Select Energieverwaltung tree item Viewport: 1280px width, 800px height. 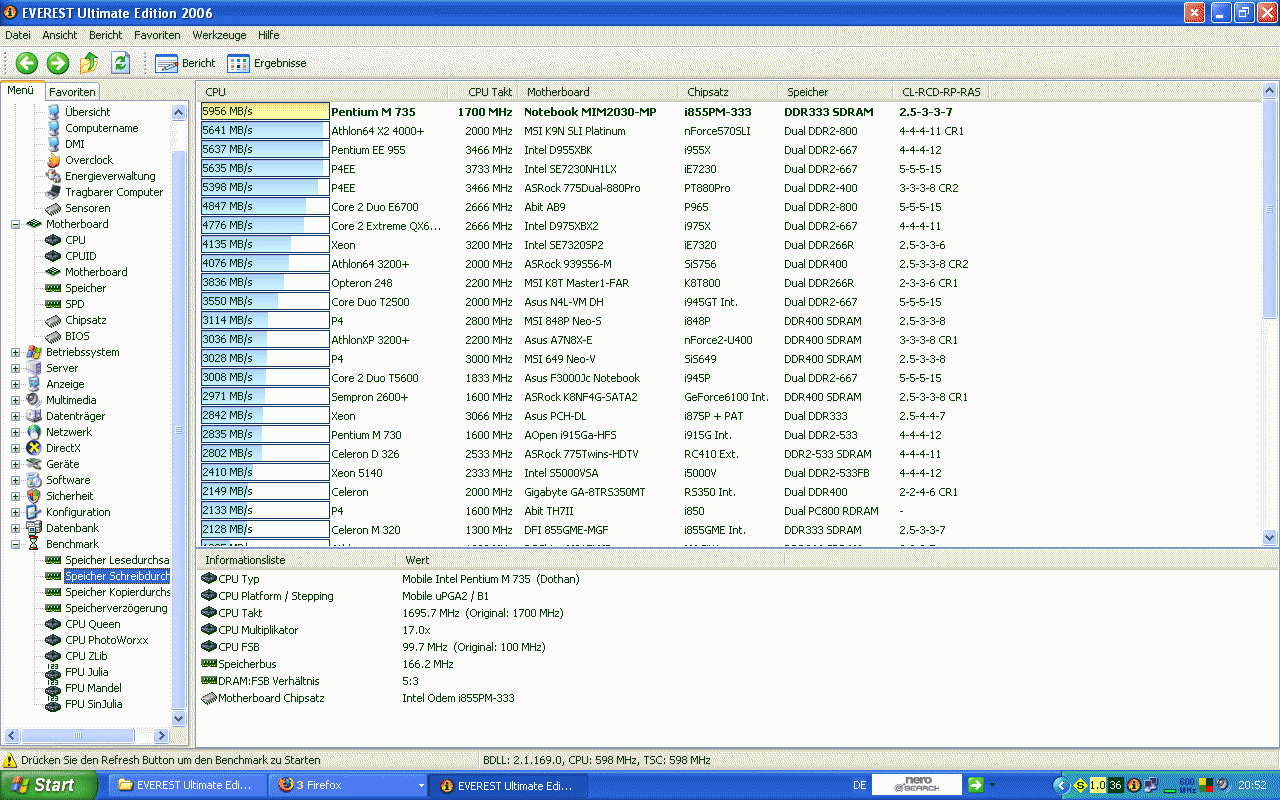tap(110, 176)
